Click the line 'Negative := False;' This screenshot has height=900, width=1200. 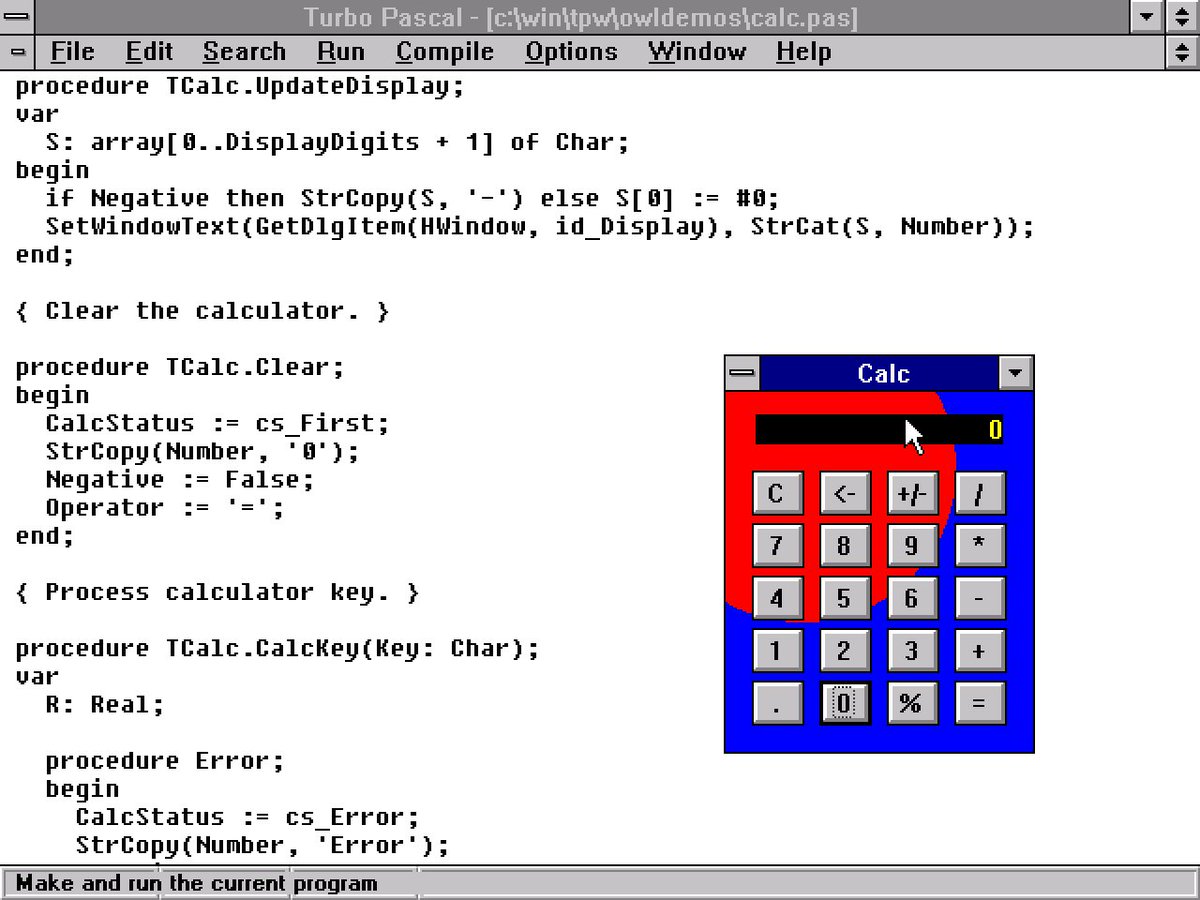[180, 479]
